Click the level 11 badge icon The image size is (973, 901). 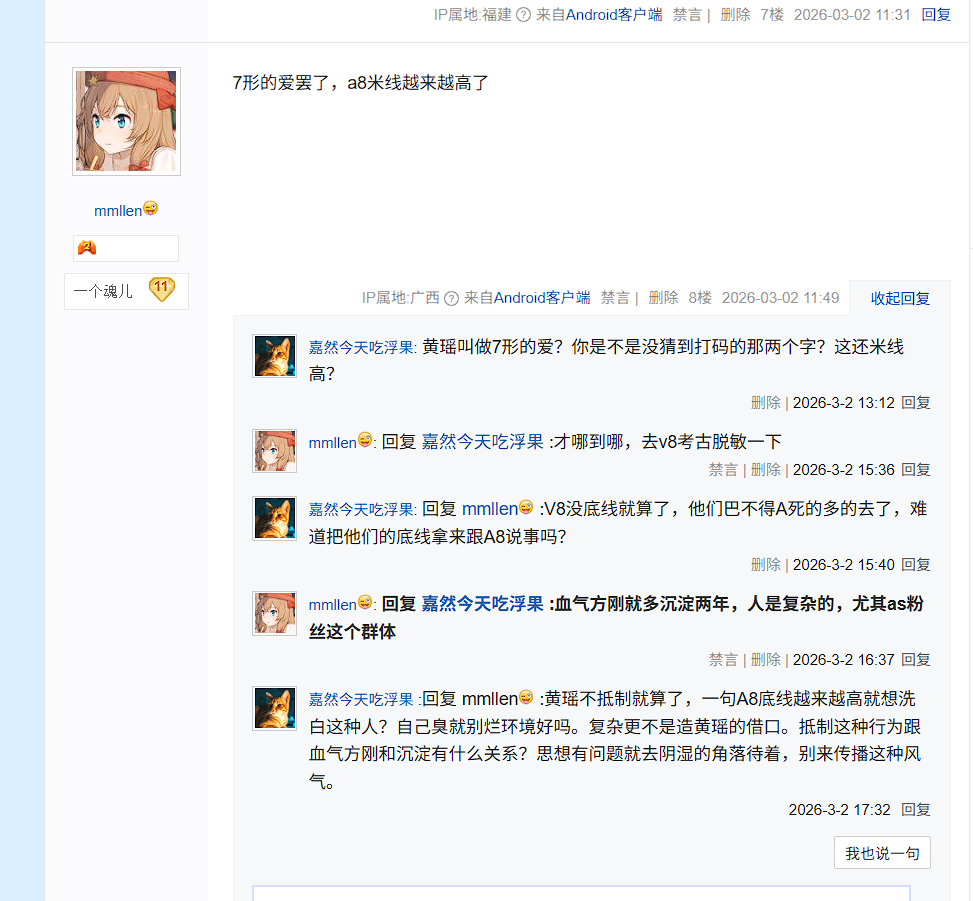pos(161,289)
